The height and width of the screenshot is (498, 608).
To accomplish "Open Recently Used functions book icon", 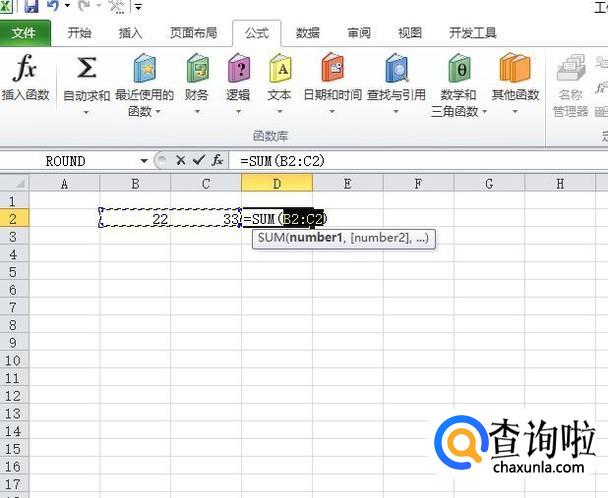I will (144, 68).
